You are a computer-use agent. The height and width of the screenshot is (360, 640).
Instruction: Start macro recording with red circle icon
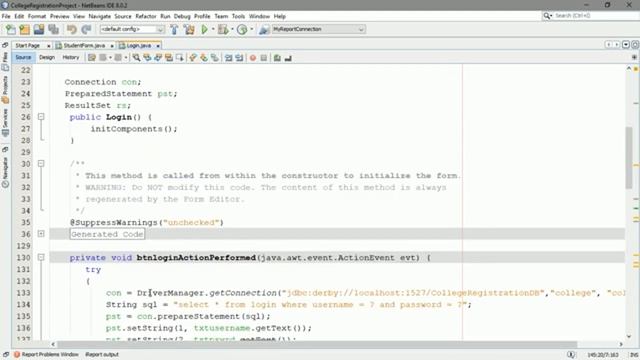253,58
